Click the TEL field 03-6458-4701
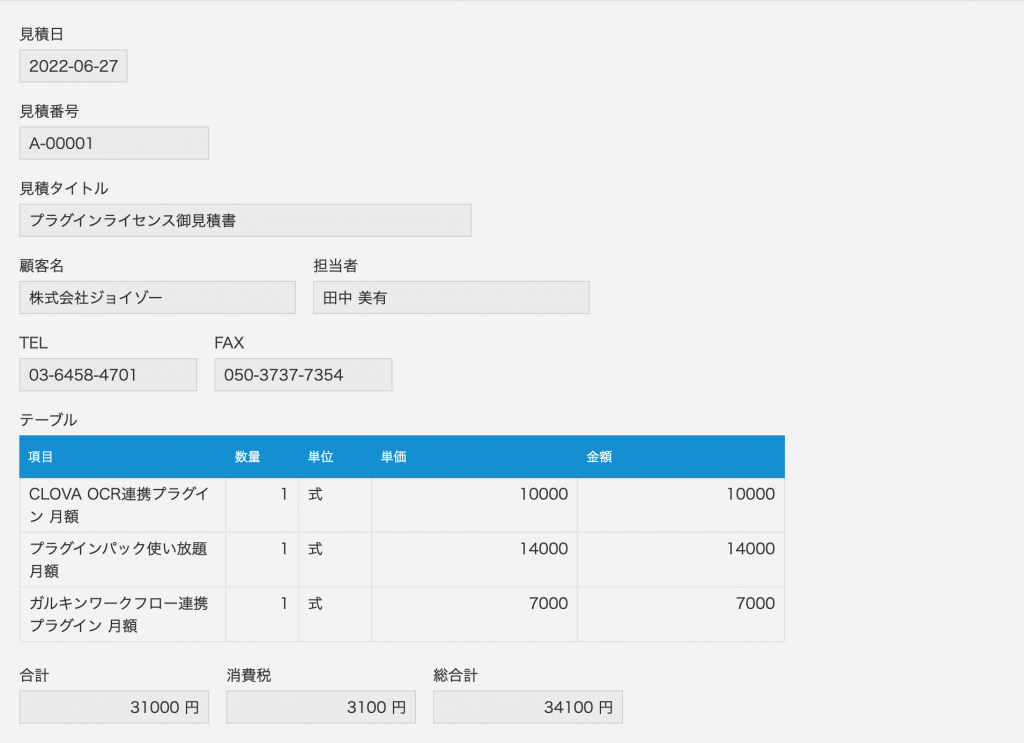 (x=108, y=375)
